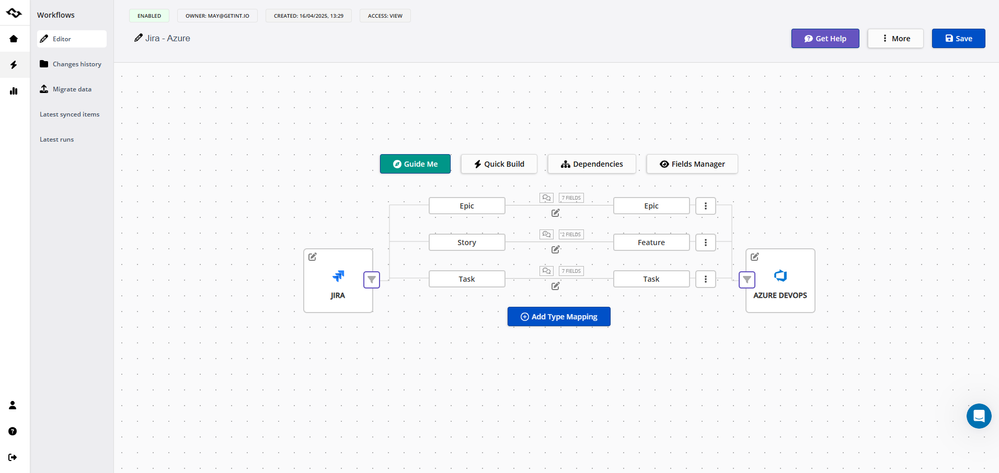999x473 pixels.
Task: Click the Jira - Azure workflow title
Action: tap(168, 38)
